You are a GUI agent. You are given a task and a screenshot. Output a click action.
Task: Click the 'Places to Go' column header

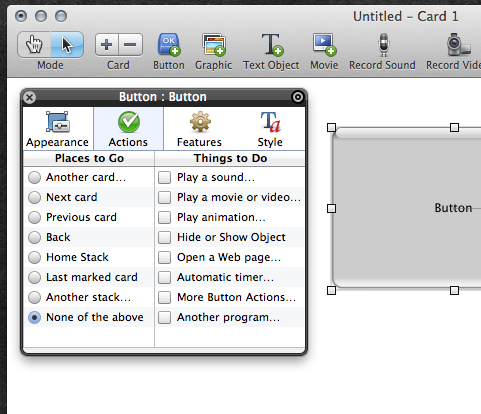(89, 158)
